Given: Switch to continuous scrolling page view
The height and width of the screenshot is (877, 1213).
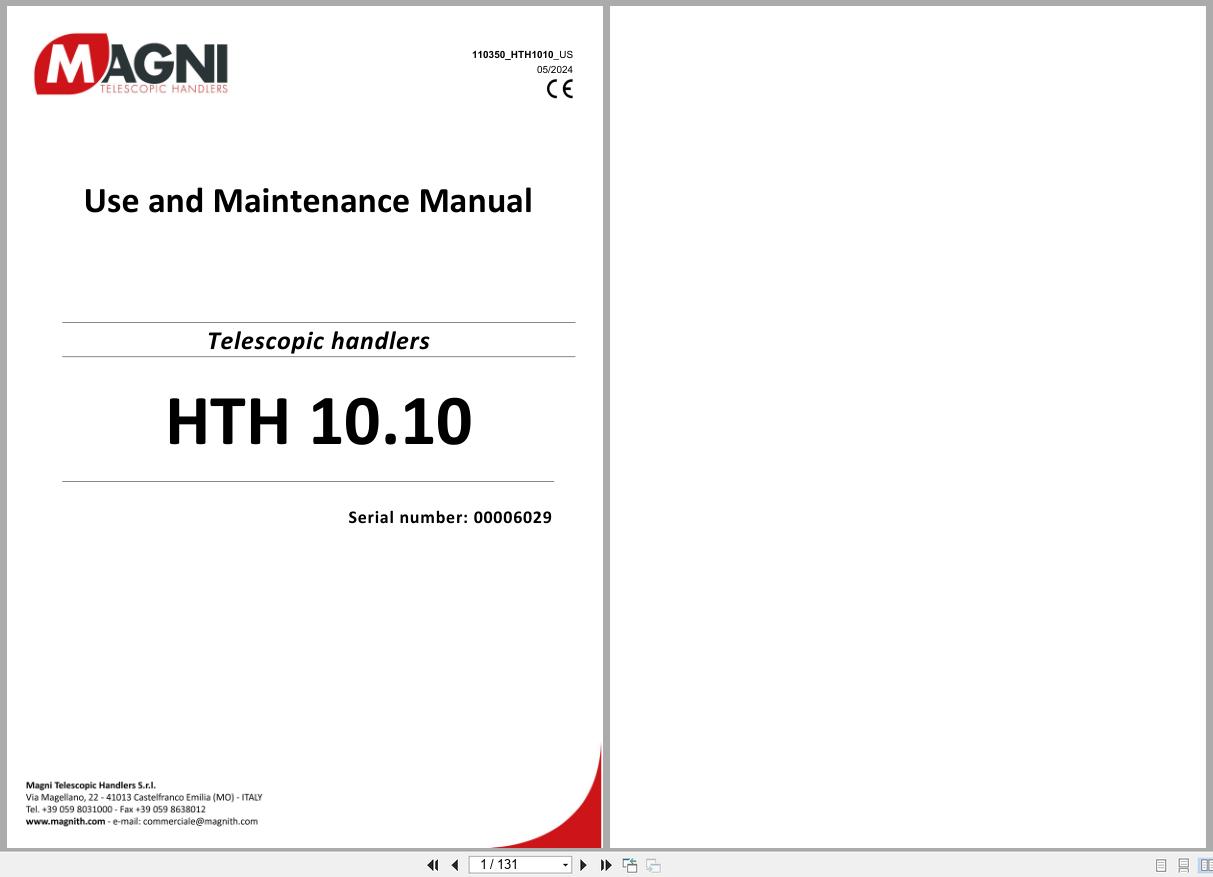Looking at the screenshot, I should click(1184, 865).
